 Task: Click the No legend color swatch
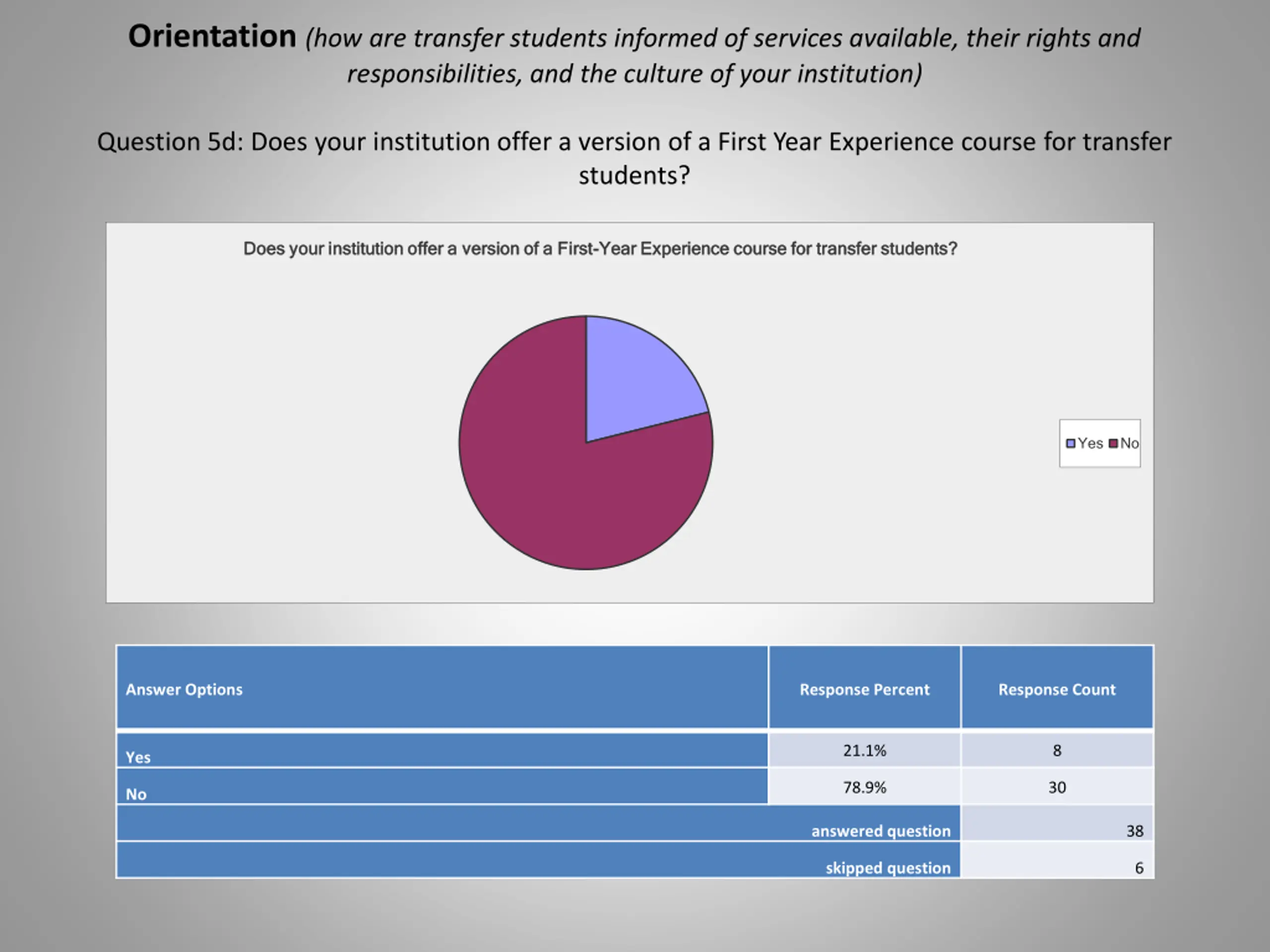coord(1113,444)
